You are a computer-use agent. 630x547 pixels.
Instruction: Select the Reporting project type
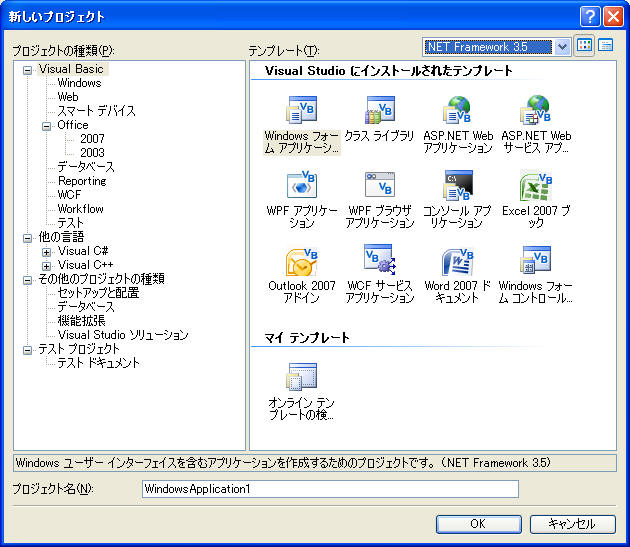click(x=82, y=181)
